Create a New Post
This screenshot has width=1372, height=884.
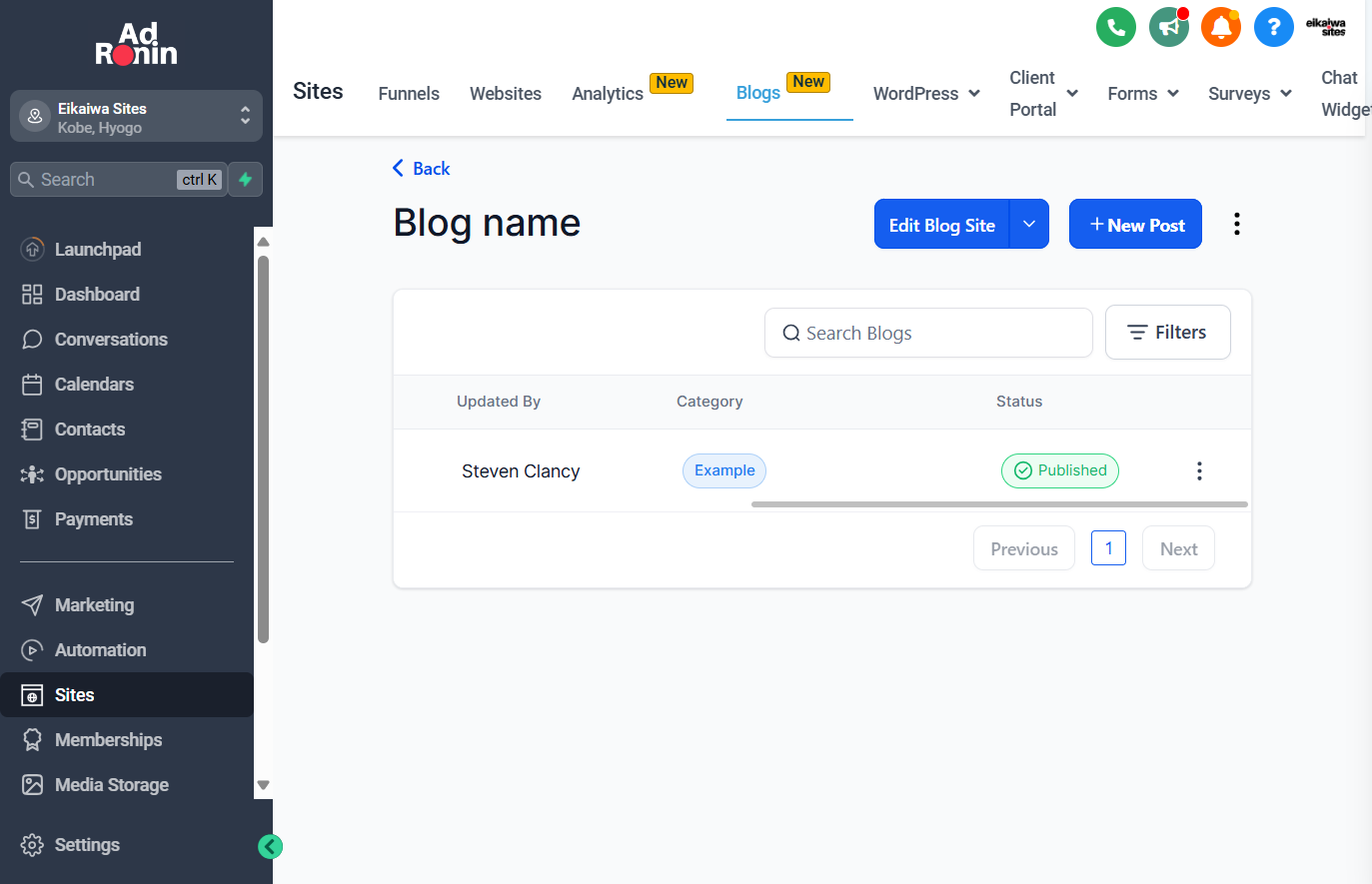[1135, 225]
